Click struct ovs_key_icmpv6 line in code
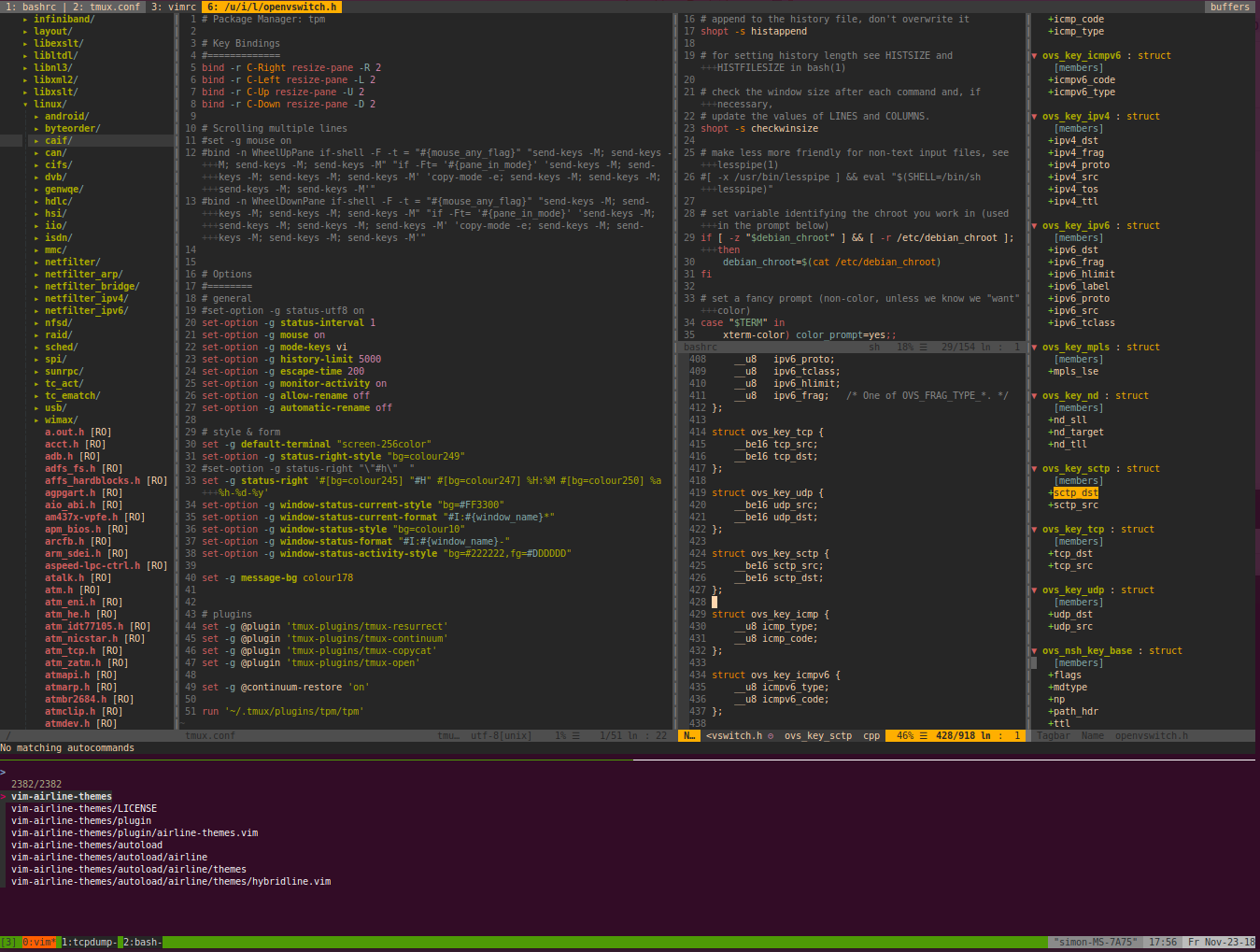The width and height of the screenshot is (1260, 952). tap(776, 675)
